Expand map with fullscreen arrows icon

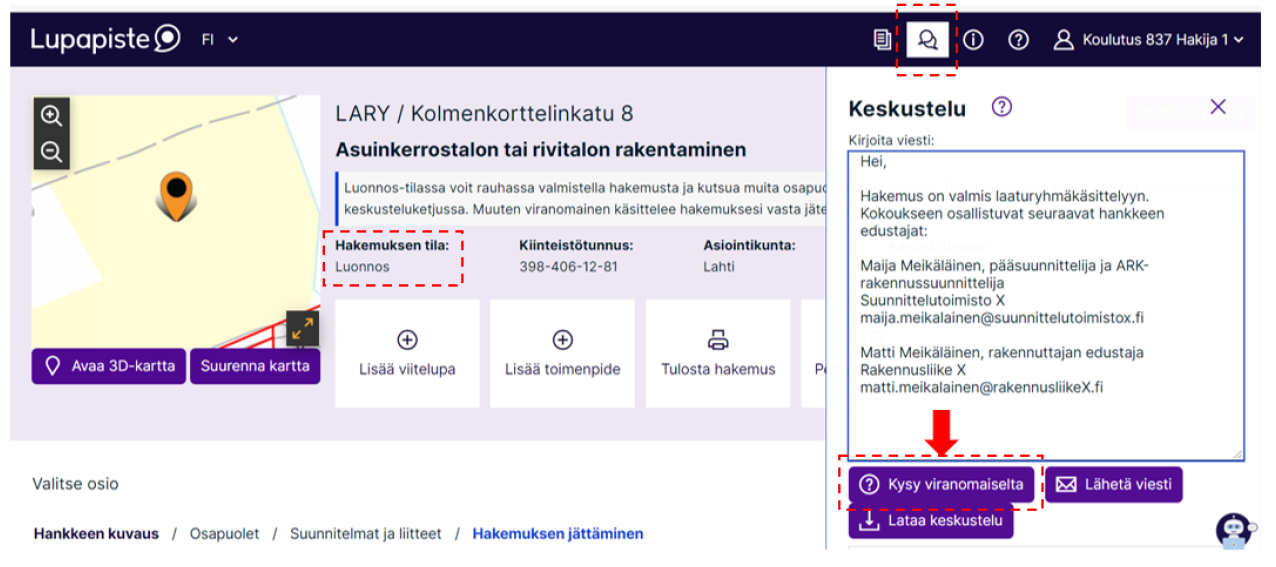303,327
